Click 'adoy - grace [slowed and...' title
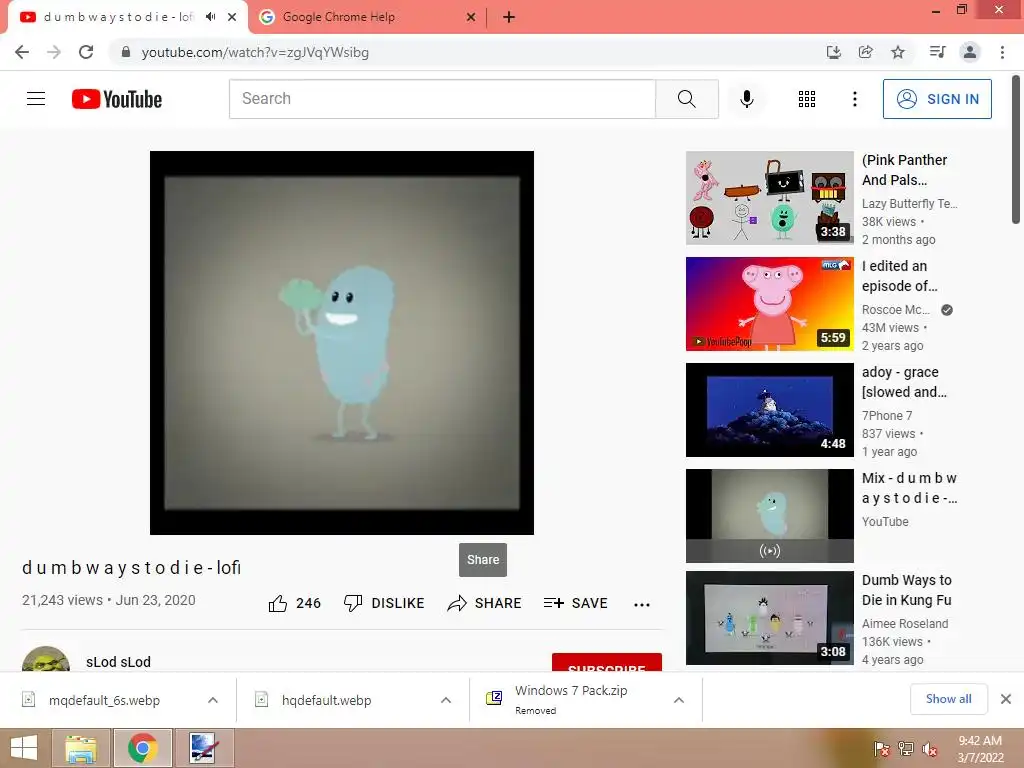The width and height of the screenshot is (1024, 768). coord(904,381)
